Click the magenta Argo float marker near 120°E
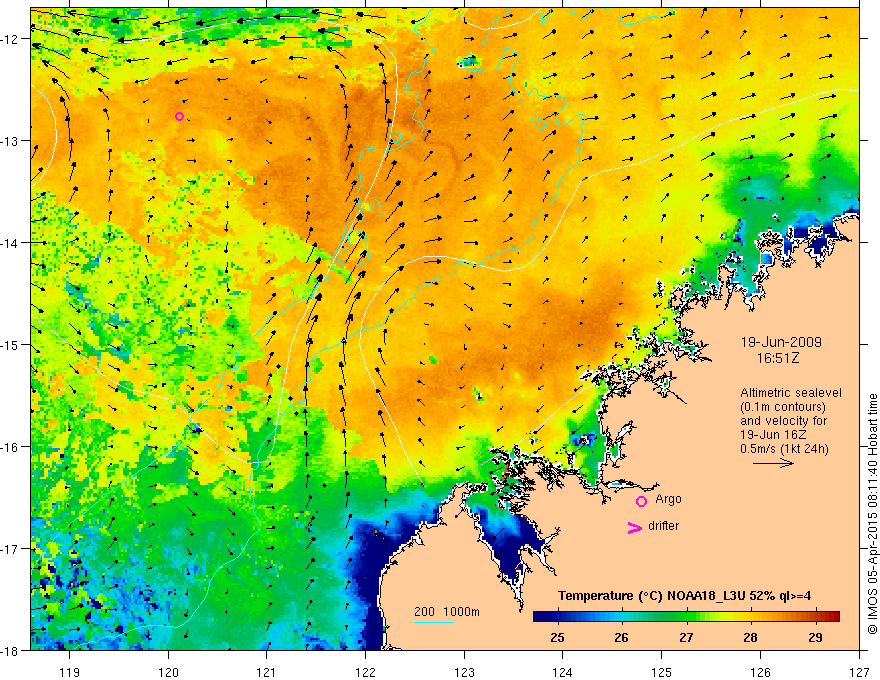Screen dimensions: 880x680 click(x=179, y=116)
